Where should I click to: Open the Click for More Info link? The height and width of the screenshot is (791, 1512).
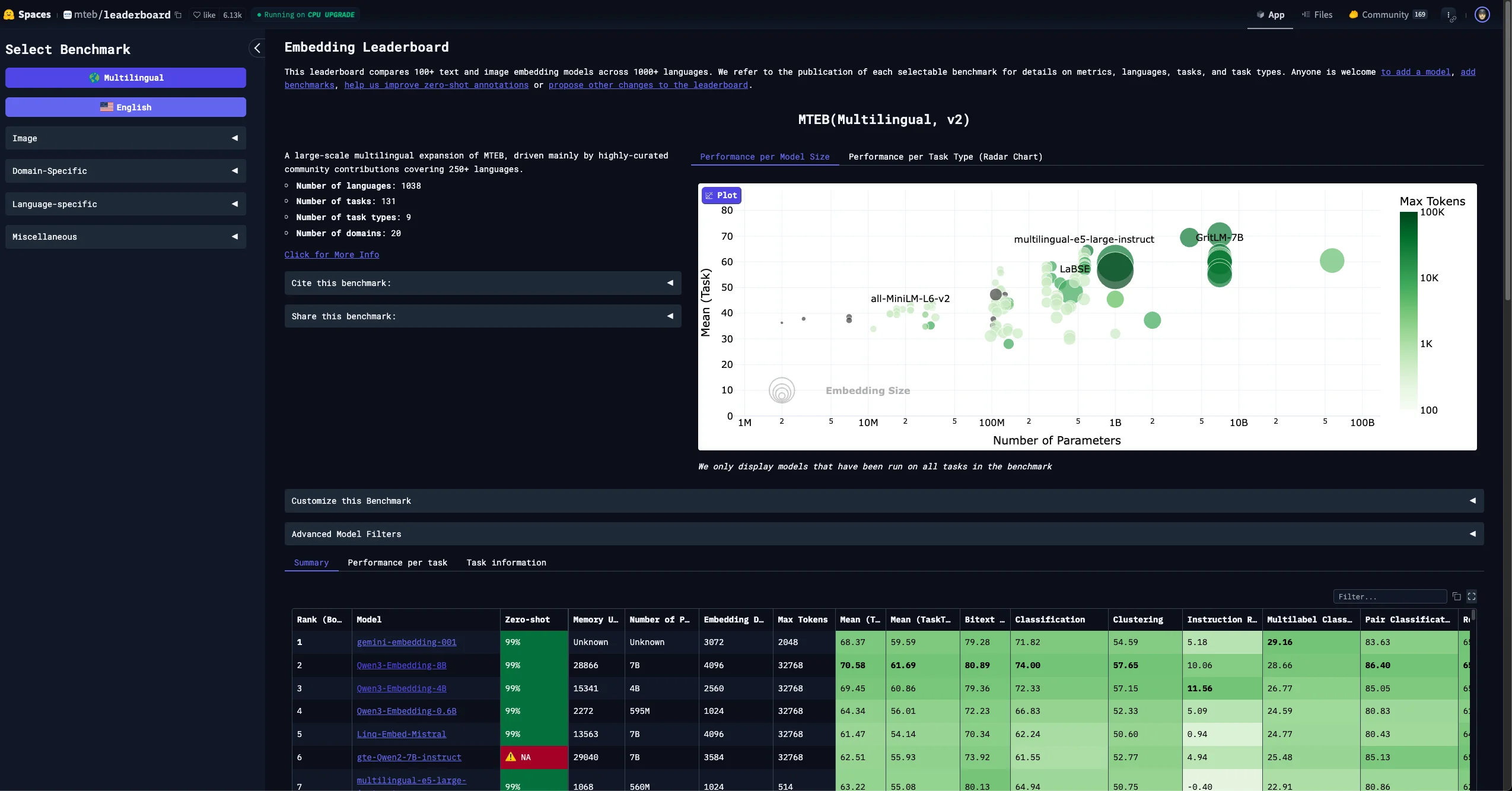[332, 255]
